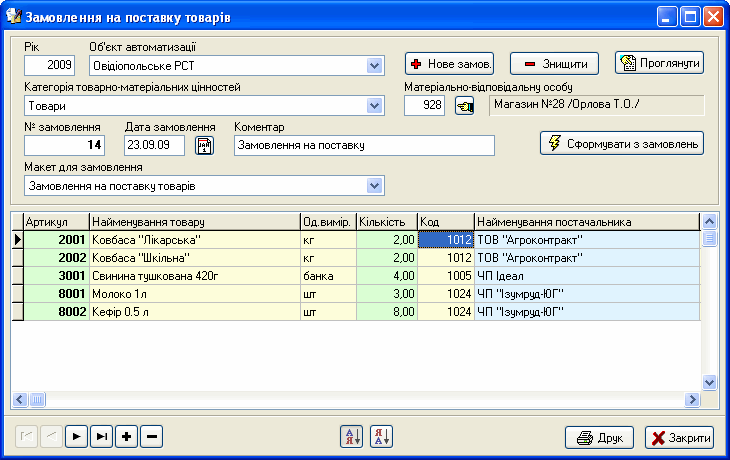Click the Найменування постачальника column header
Screen dimensions: 730x460
coord(587,222)
